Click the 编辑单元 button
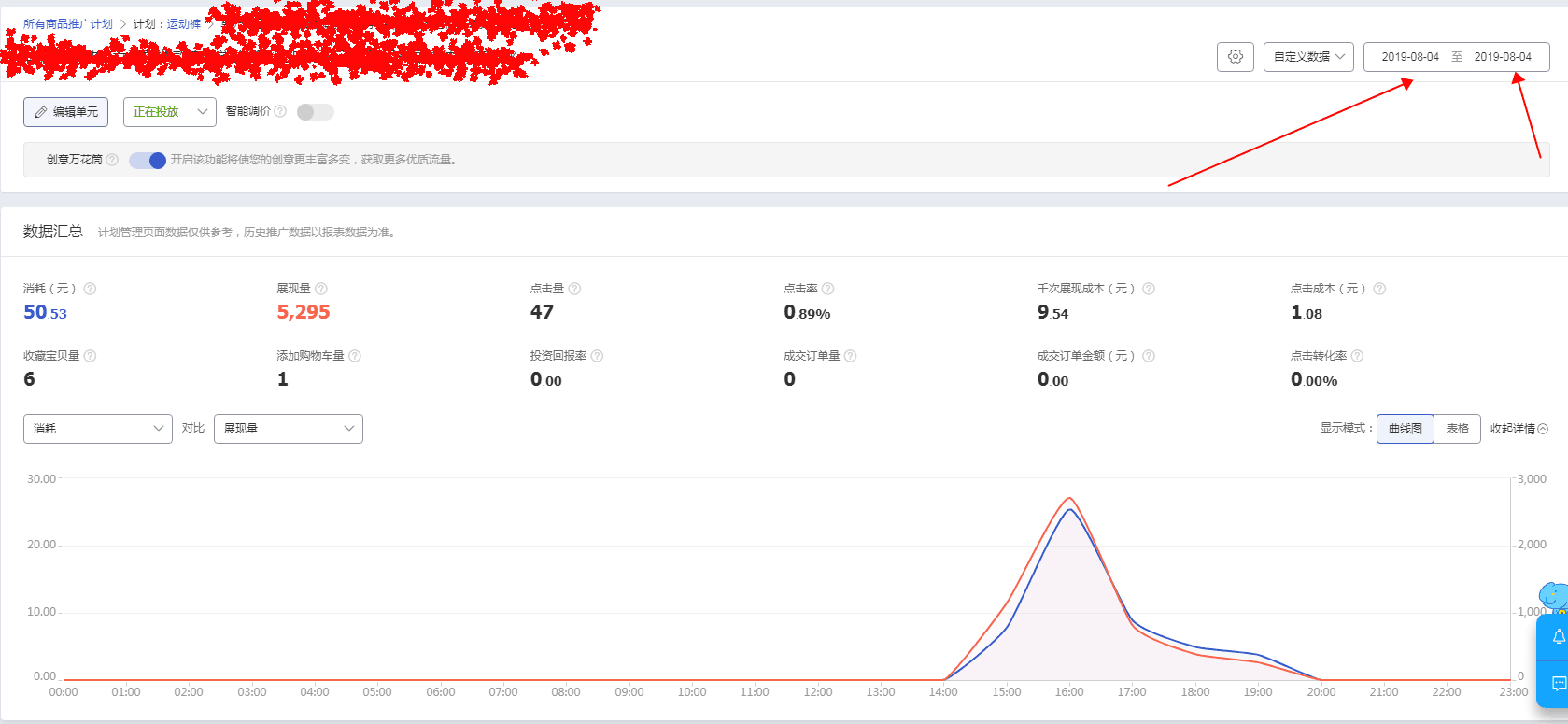Viewport: 1568px width, 724px height. click(66, 112)
